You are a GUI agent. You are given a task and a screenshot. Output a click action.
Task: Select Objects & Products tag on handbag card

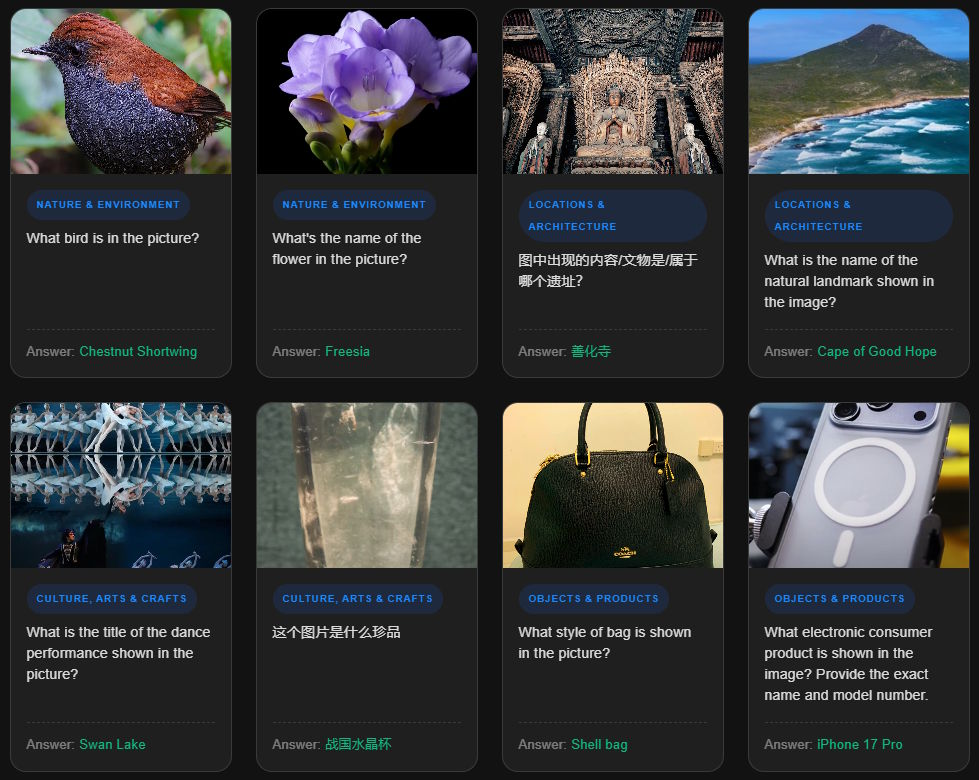click(593, 599)
